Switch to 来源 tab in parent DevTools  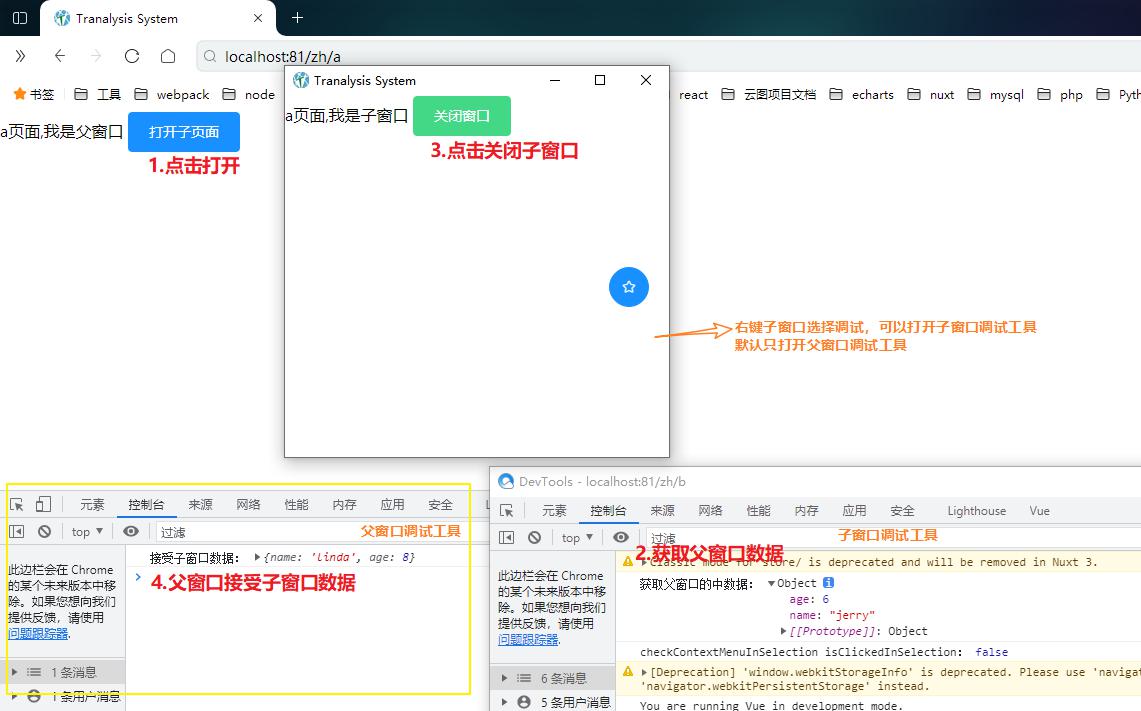click(200, 504)
